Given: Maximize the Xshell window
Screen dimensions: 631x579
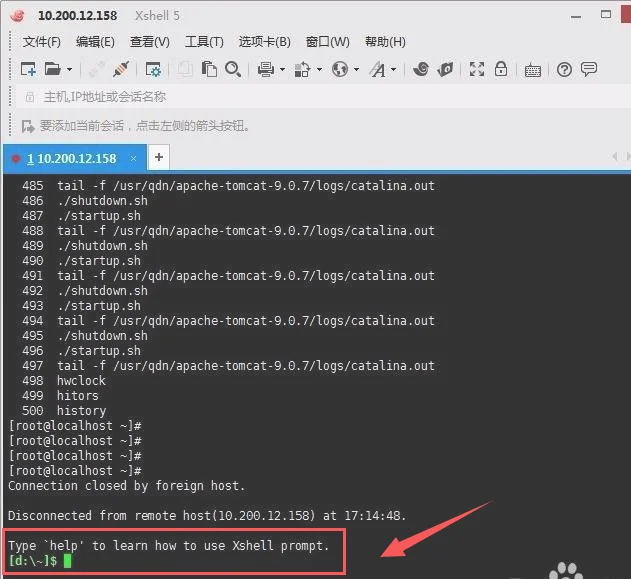Looking at the screenshot, I should tap(606, 14).
